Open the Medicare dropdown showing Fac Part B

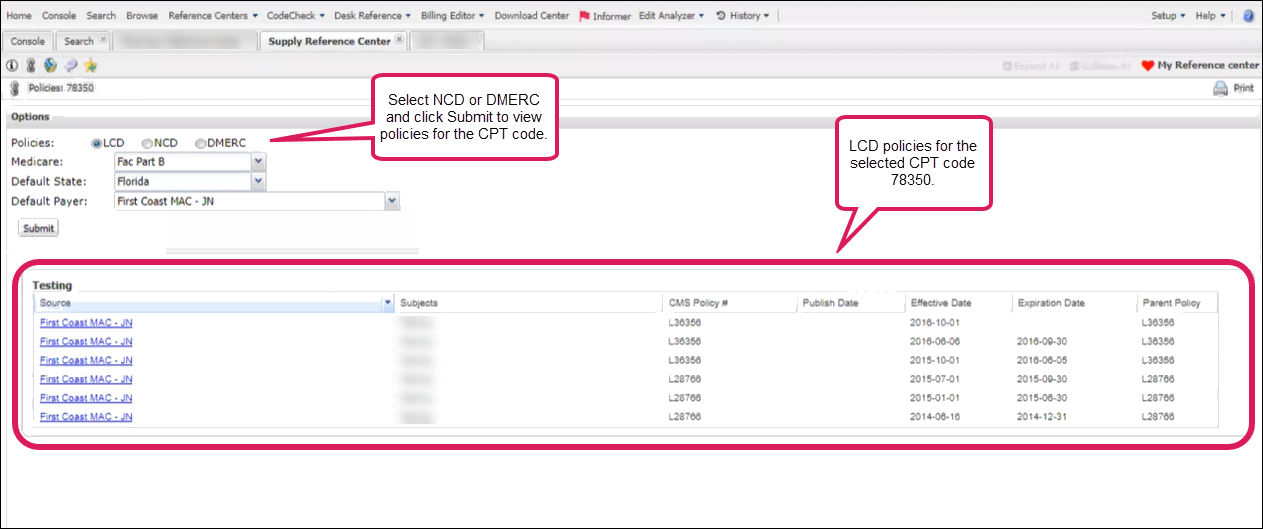258,162
